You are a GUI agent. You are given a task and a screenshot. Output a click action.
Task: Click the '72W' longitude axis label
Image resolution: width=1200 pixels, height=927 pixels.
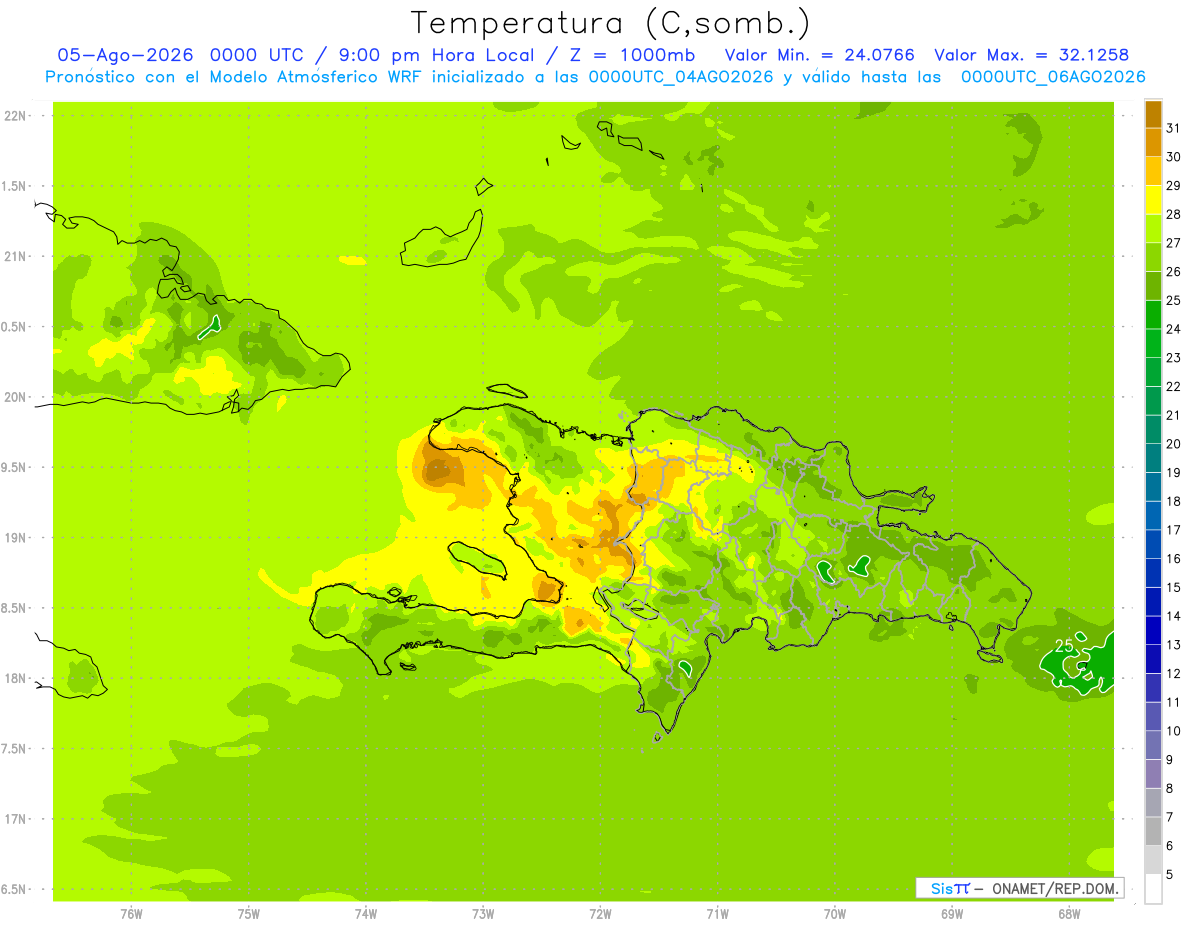click(600, 914)
